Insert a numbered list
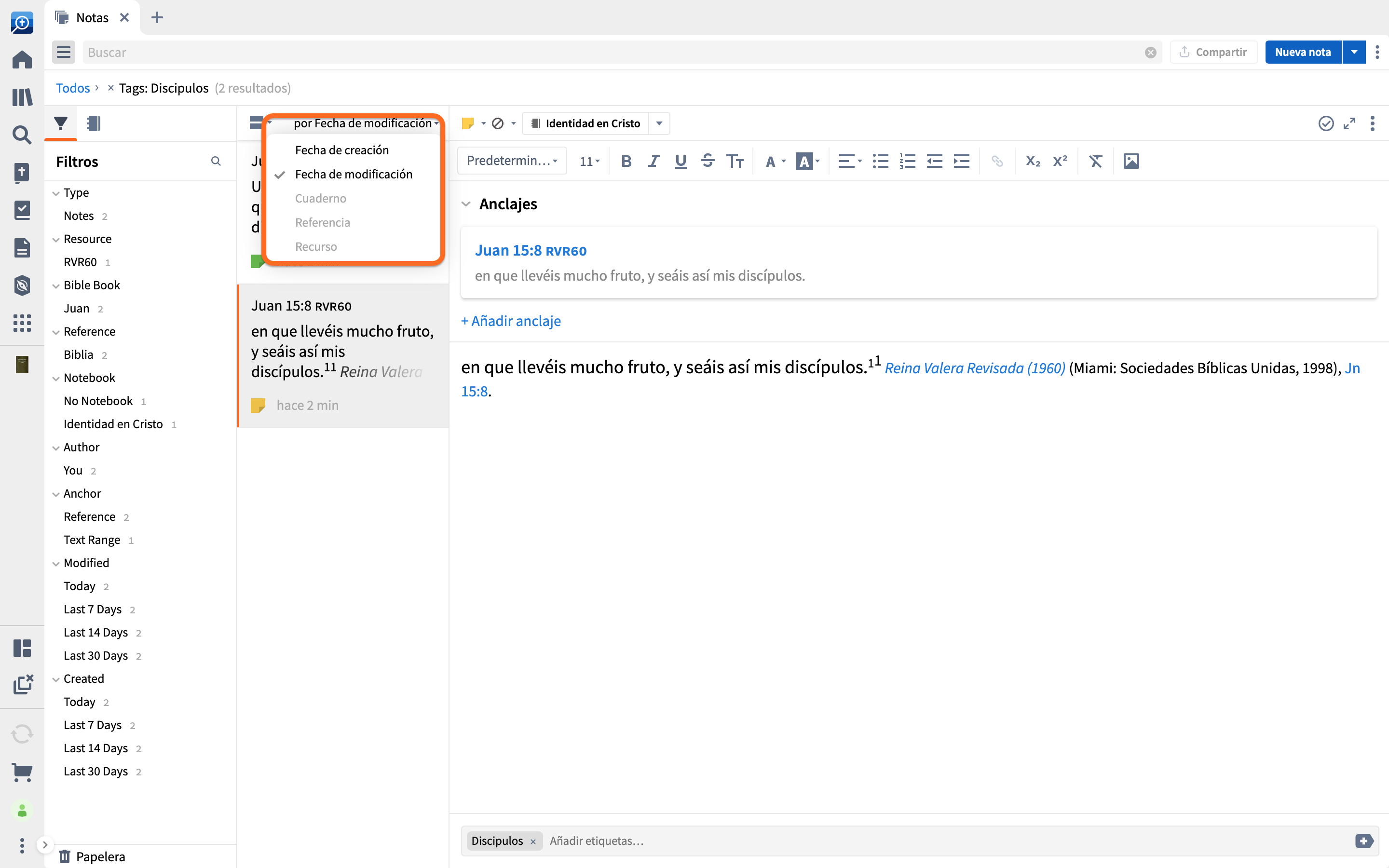Image resolution: width=1389 pixels, height=868 pixels. [x=907, y=162]
